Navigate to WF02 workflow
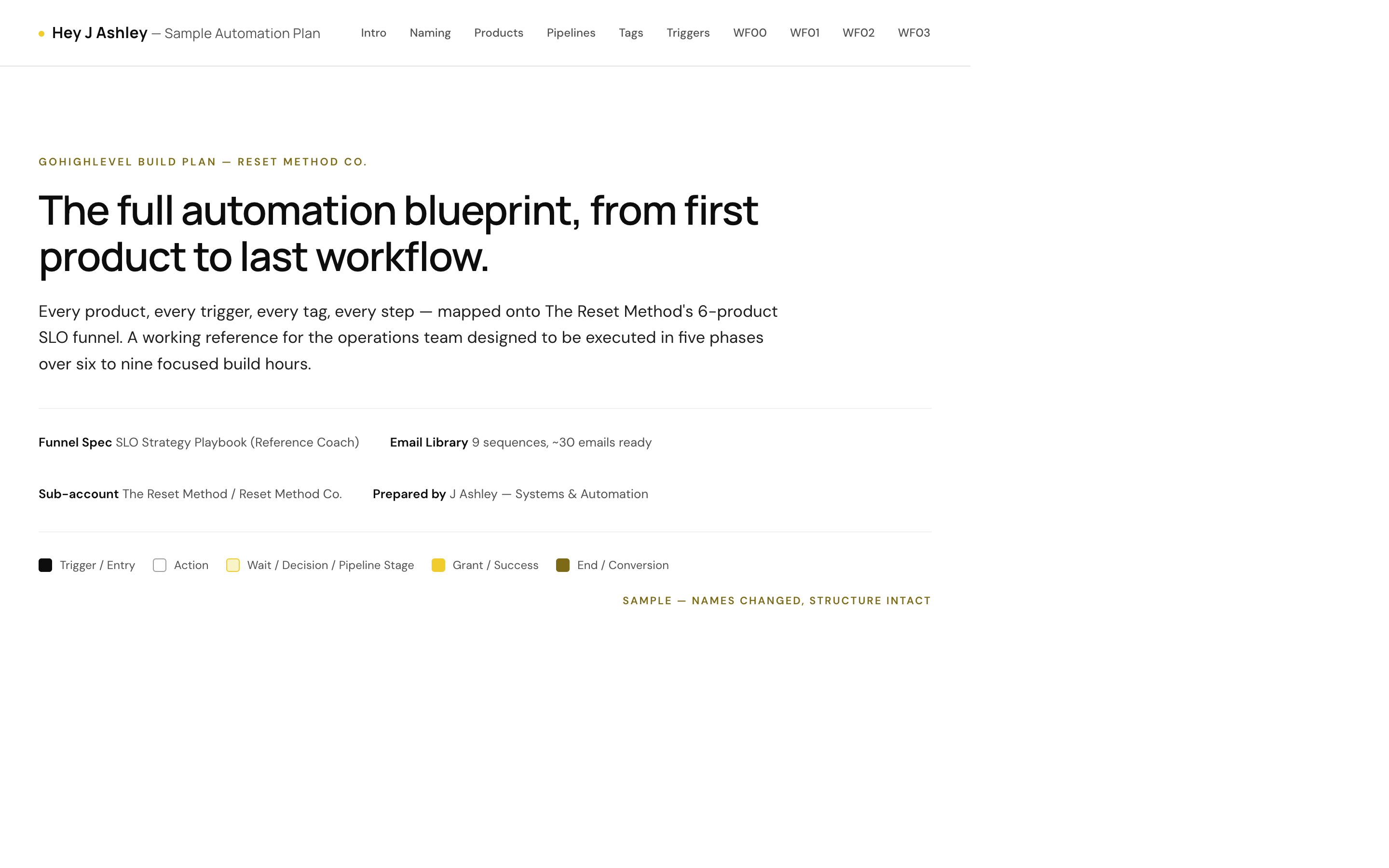The image size is (1389, 868). click(858, 33)
